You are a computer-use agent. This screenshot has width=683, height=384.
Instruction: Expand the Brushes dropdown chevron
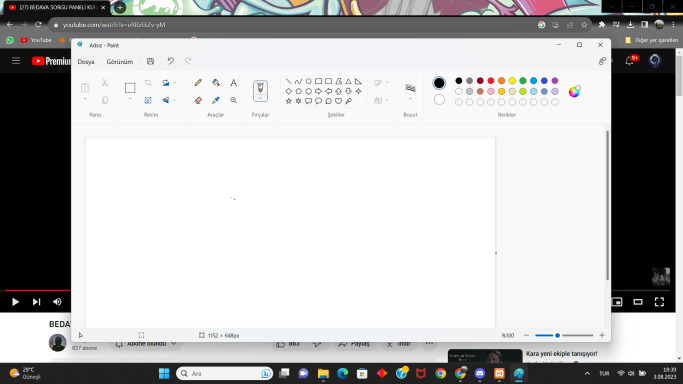click(260, 98)
